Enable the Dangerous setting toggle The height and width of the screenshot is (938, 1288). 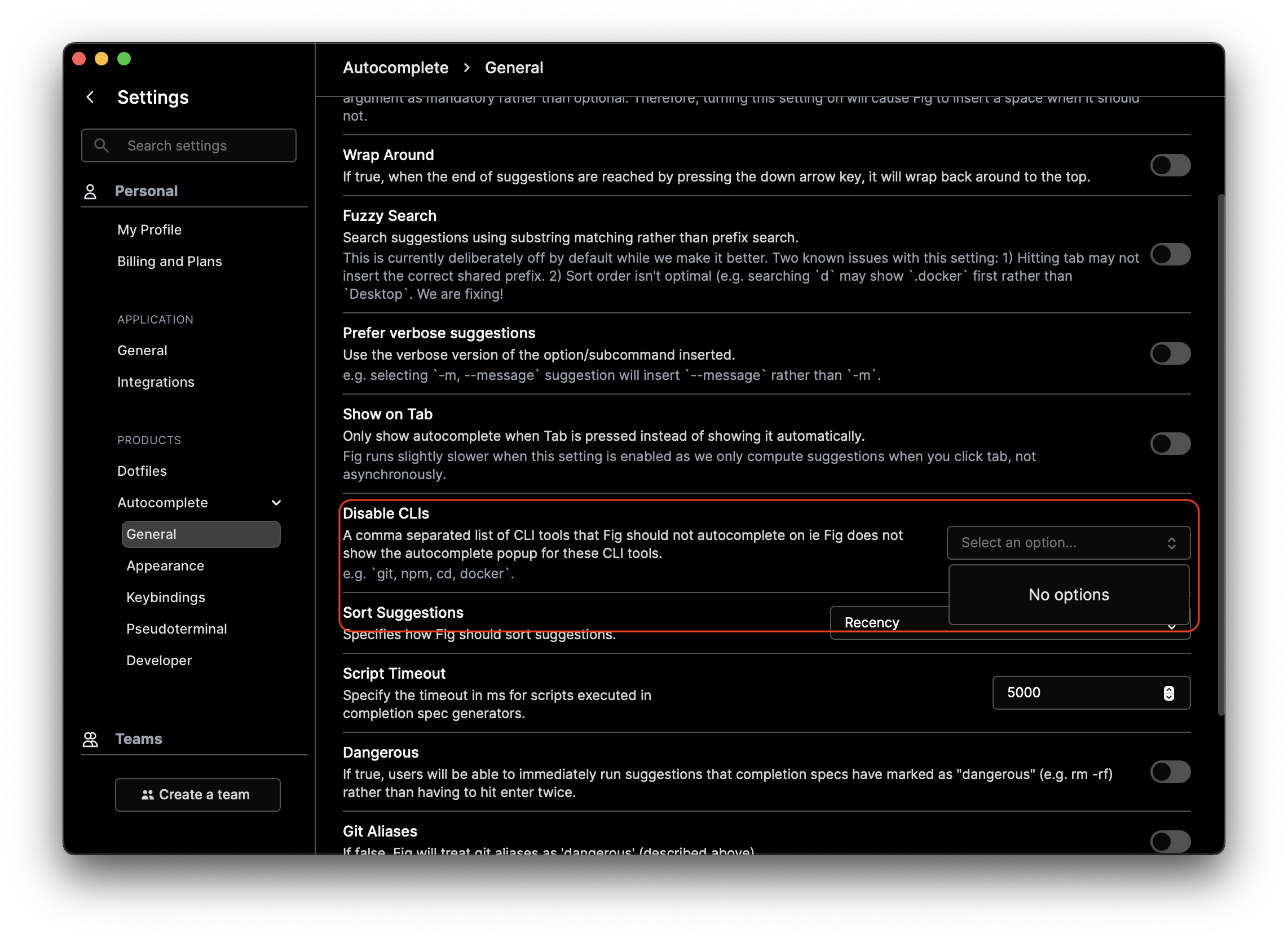pos(1171,772)
